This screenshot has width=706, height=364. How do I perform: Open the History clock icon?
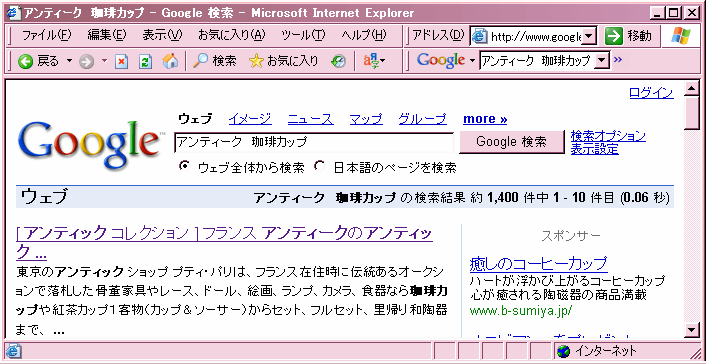[x=338, y=61]
